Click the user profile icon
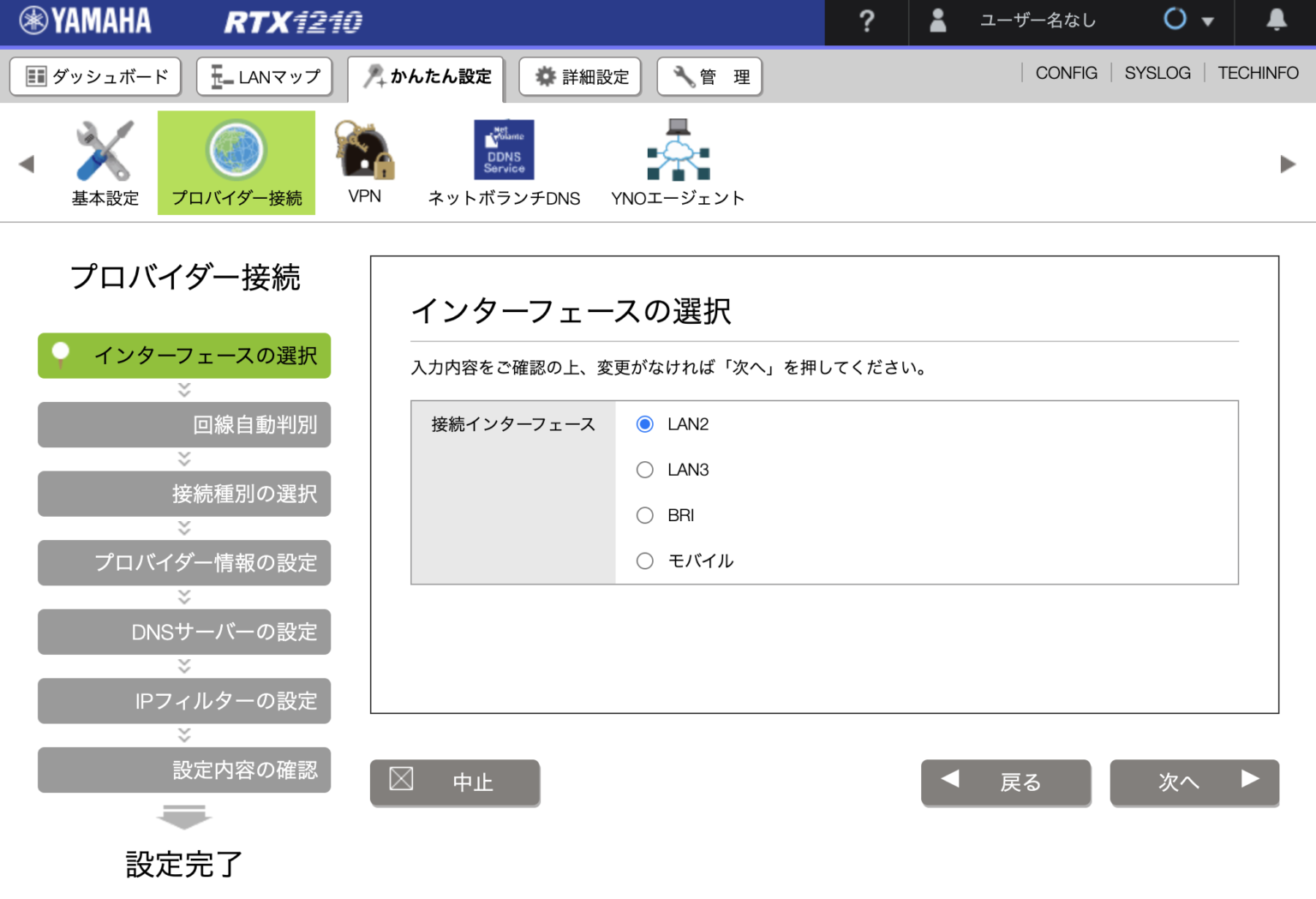Viewport: 1316px width, 899px height. click(x=938, y=21)
